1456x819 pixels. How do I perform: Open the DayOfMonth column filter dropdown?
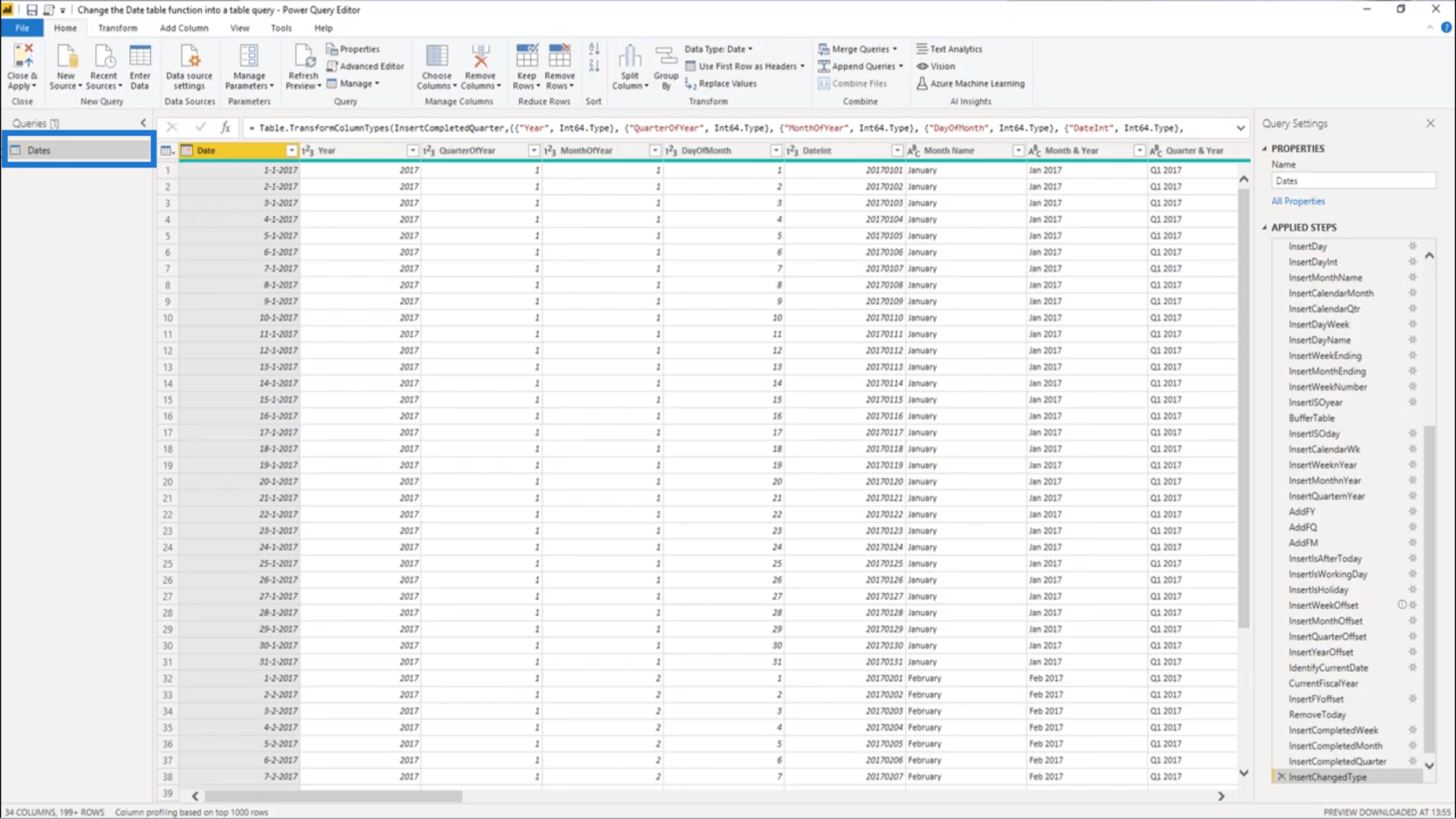coord(776,151)
